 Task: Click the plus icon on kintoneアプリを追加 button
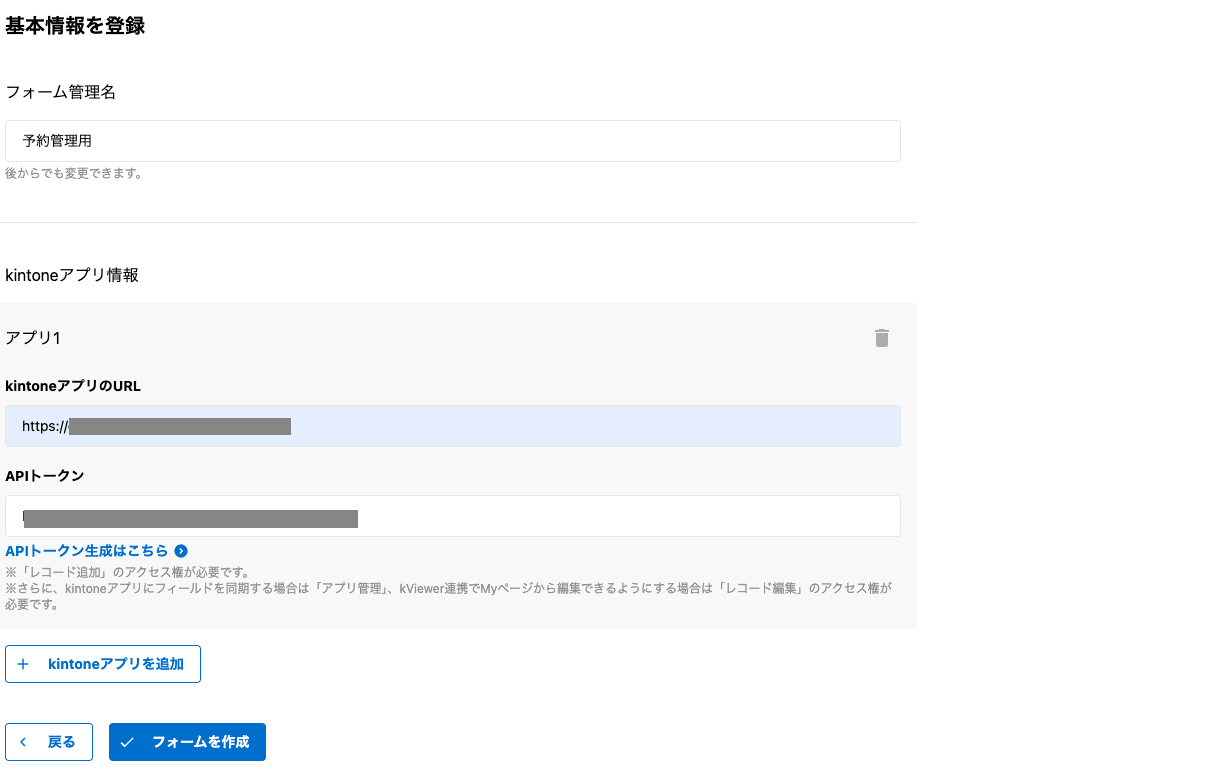click(x=24, y=663)
